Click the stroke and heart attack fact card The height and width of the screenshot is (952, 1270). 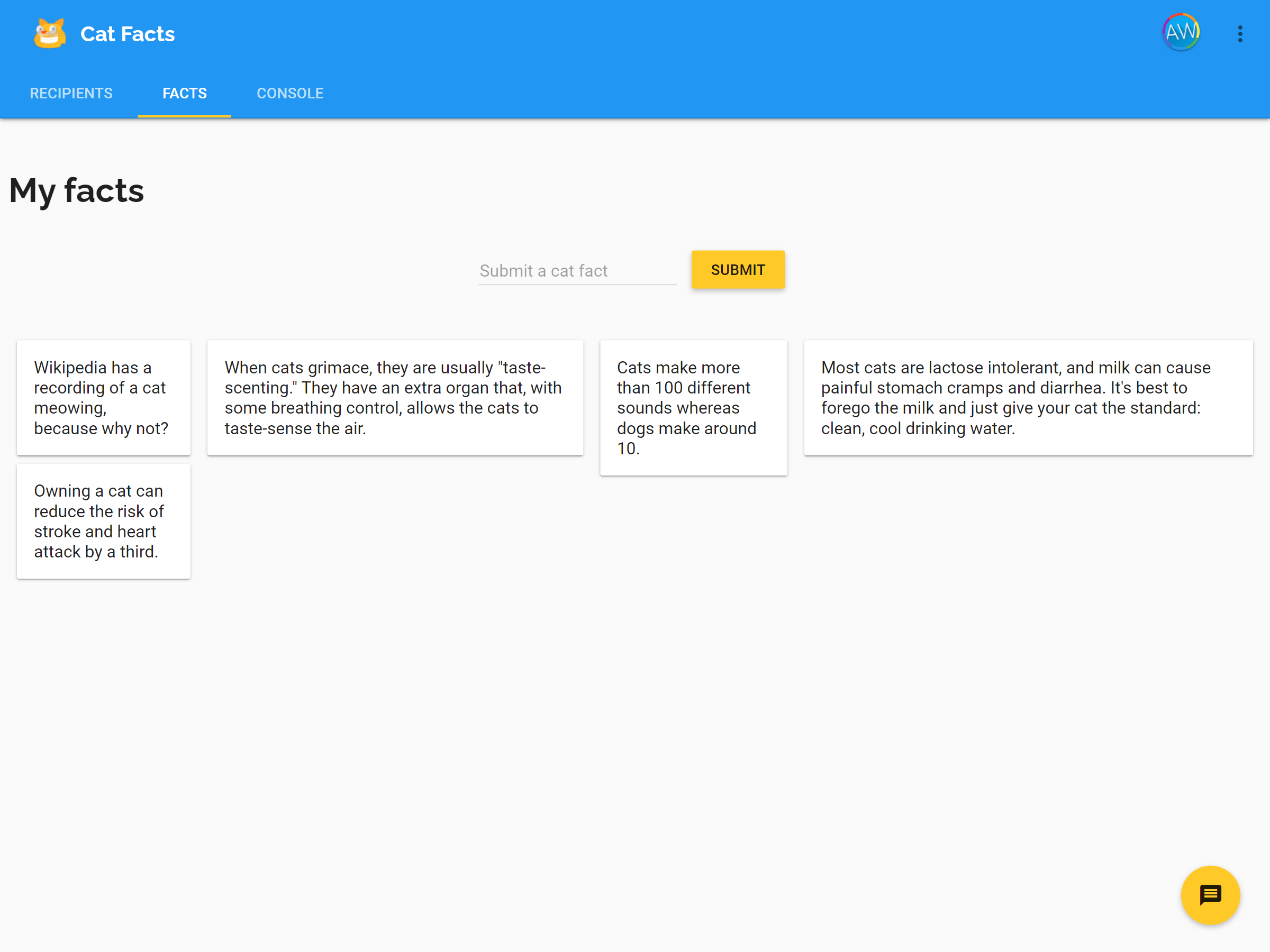click(x=103, y=521)
